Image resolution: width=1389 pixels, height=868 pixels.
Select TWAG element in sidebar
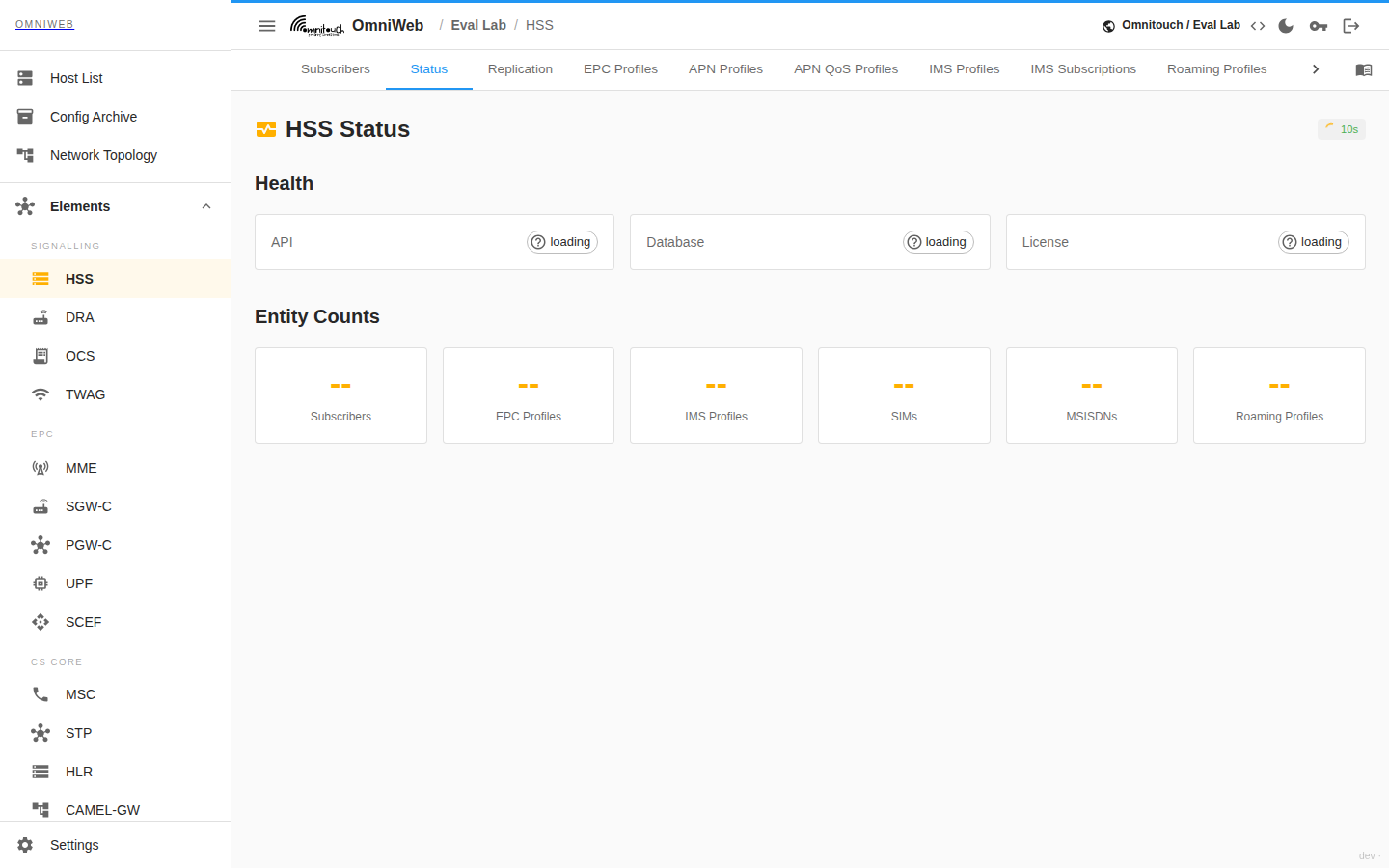click(116, 394)
